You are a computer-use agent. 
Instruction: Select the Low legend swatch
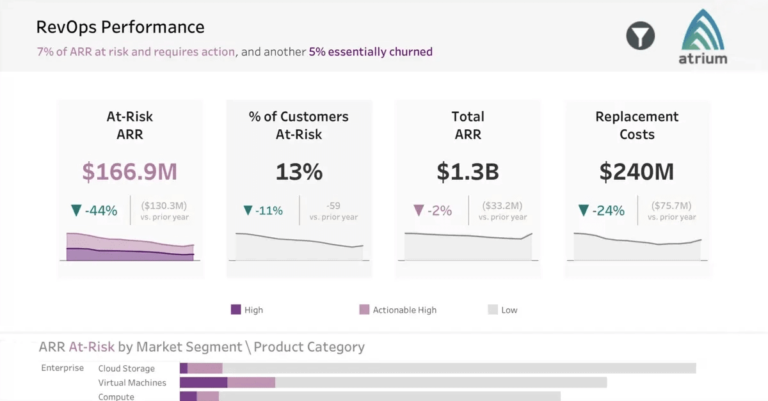492,310
